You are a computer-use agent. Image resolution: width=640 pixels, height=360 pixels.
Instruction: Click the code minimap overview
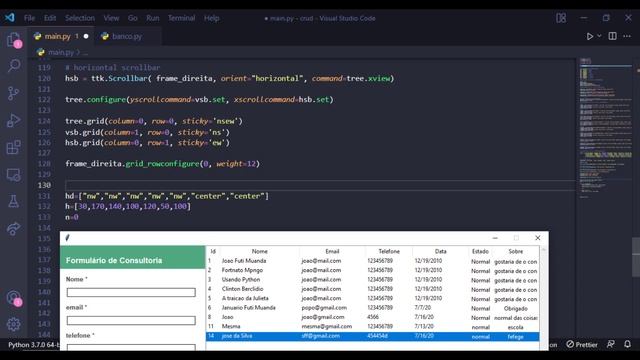605,129
